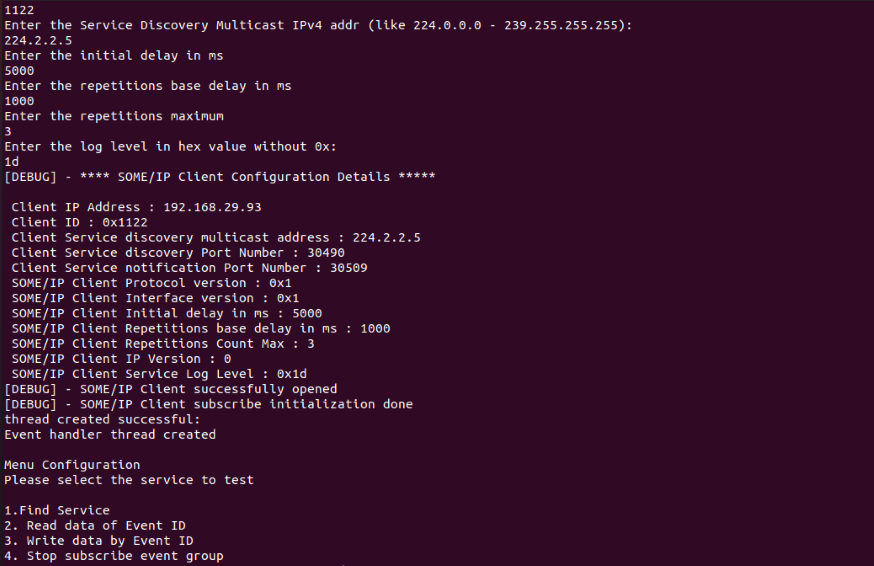Click the 'Event handler thread created' line
Viewport: 874px width, 566px height.
110,434
